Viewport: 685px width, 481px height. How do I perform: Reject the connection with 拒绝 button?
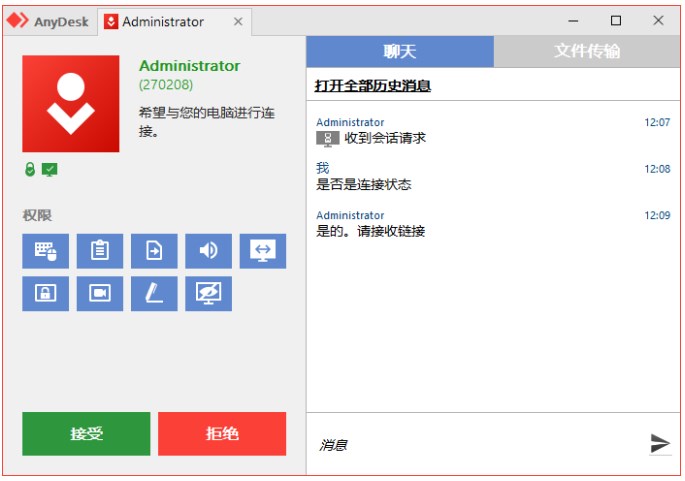click(222, 433)
